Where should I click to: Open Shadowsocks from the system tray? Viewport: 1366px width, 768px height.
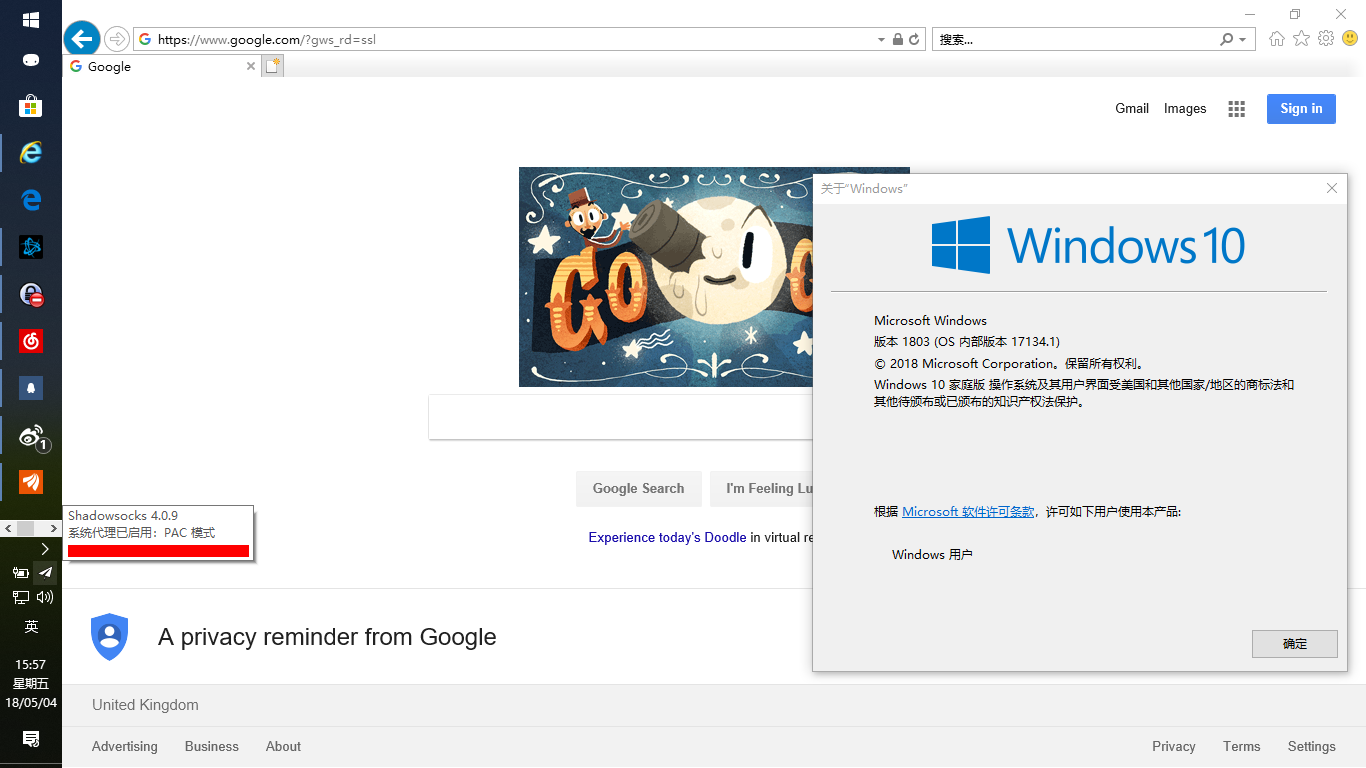pos(46,572)
